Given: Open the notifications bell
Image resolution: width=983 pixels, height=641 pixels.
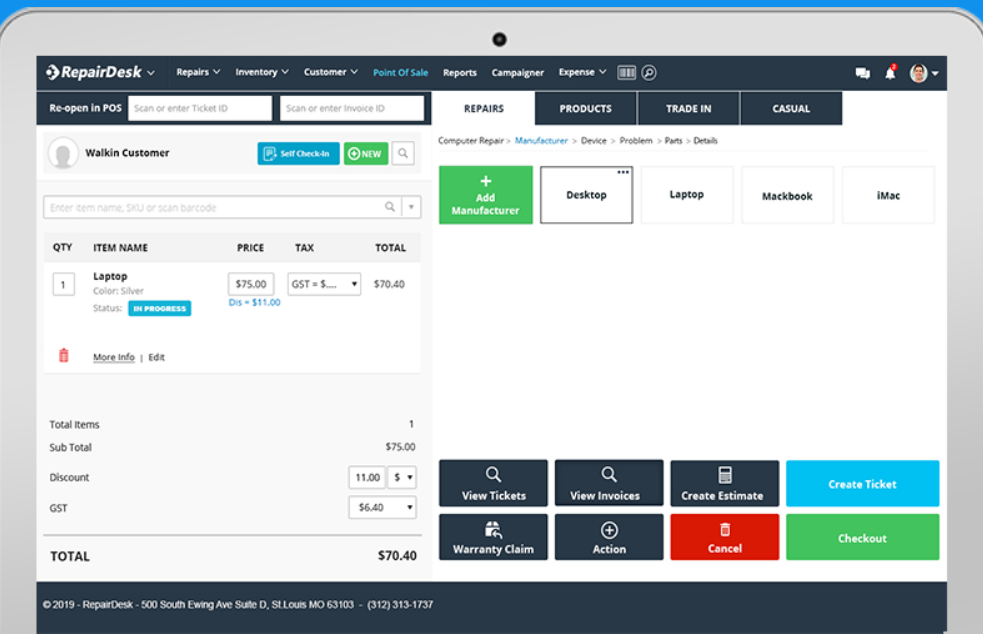Looking at the screenshot, I should (x=890, y=71).
